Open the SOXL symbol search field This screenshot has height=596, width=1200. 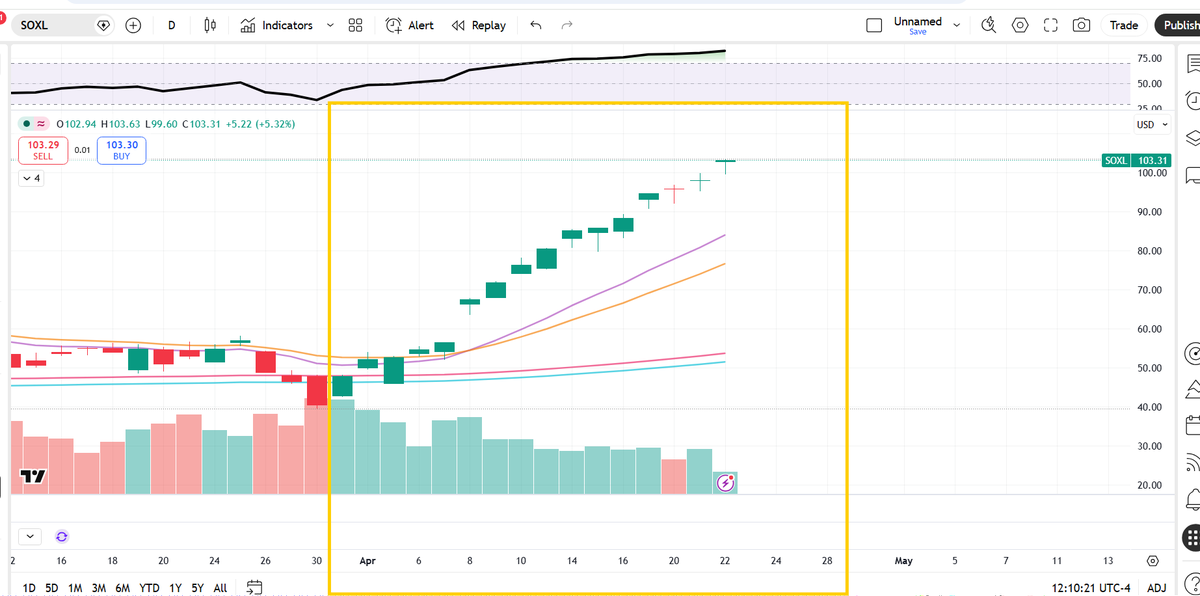[62, 25]
